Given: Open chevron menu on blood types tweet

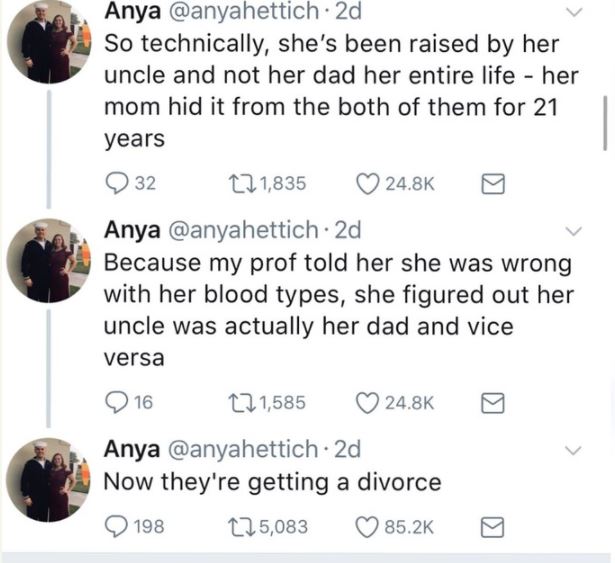Looking at the screenshot, I should [x=573, y=232].
